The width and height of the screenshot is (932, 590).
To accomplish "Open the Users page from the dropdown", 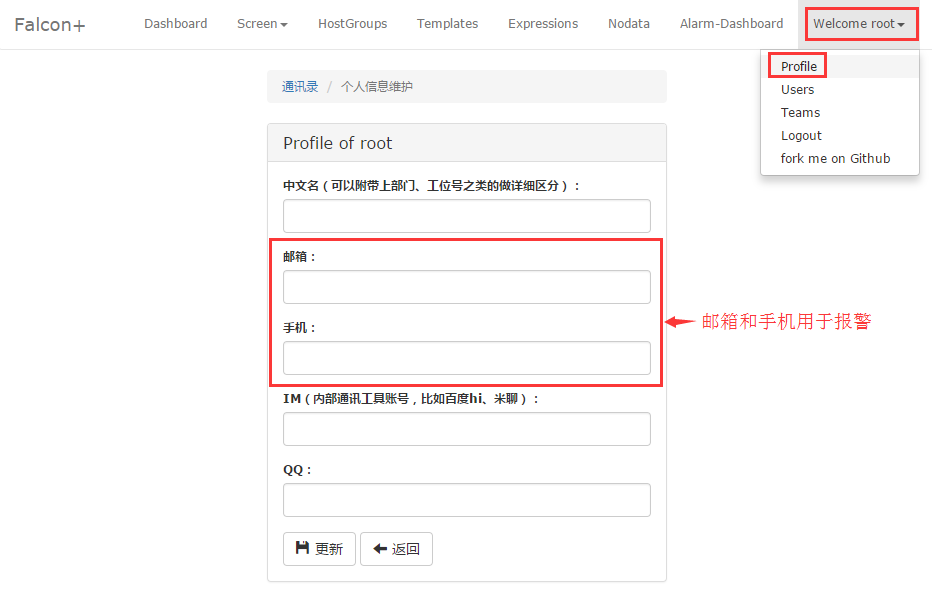I will 797,89.
